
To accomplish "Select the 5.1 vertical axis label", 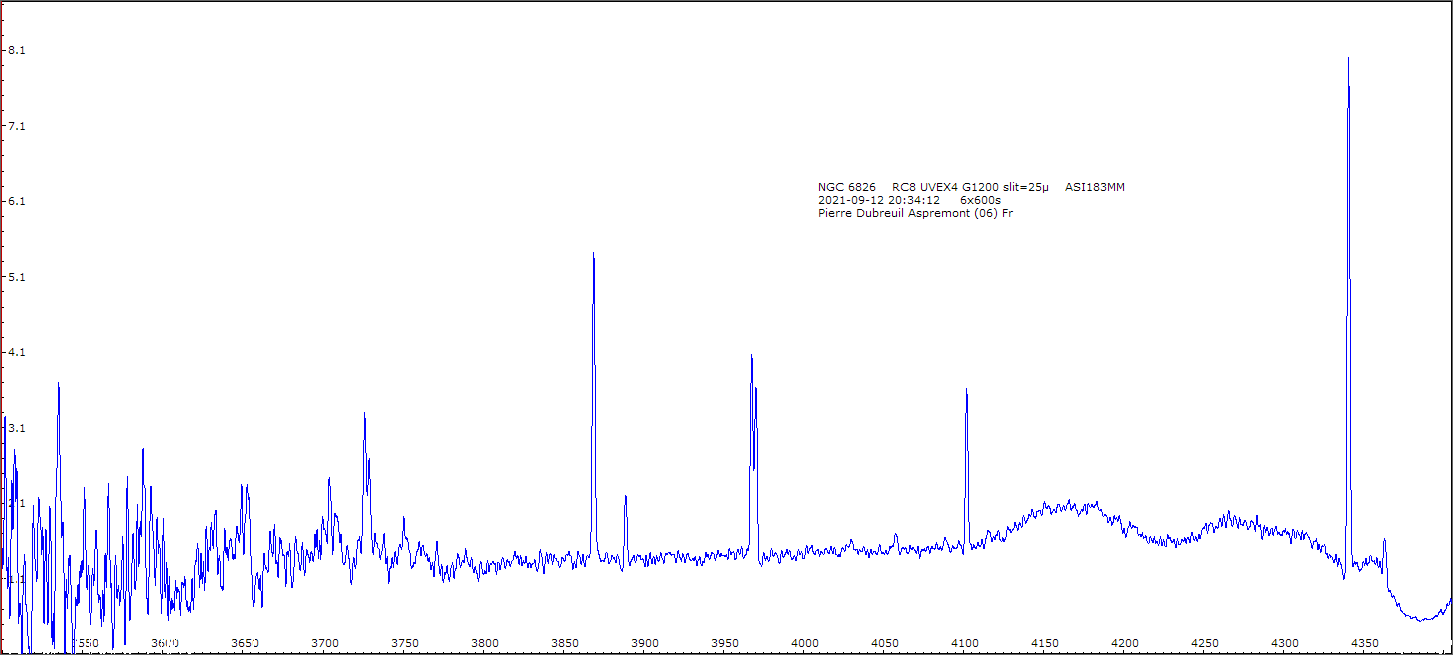I will [x=17, y=277].
